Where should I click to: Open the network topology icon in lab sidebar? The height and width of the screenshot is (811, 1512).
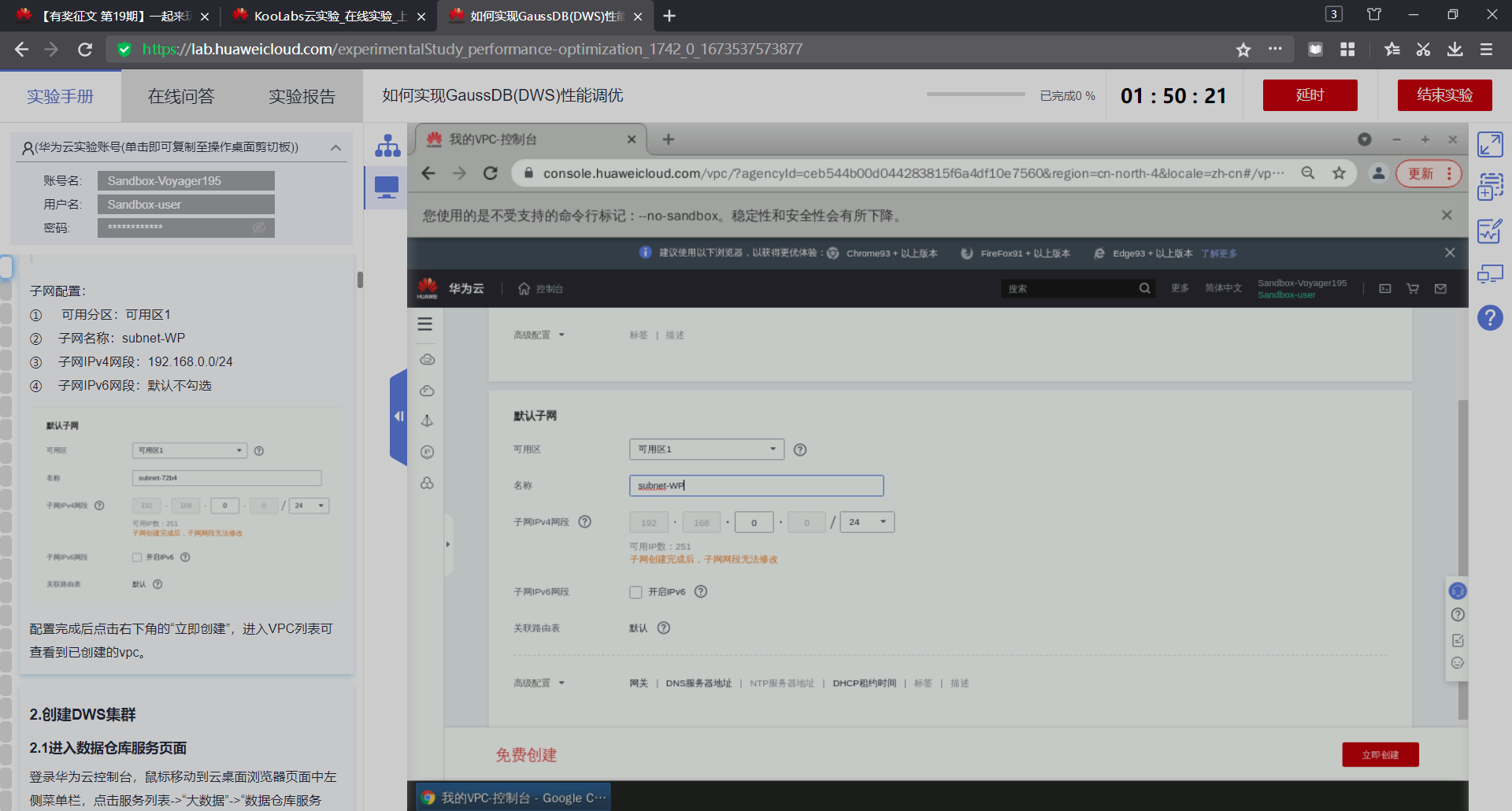pos(387,145)
